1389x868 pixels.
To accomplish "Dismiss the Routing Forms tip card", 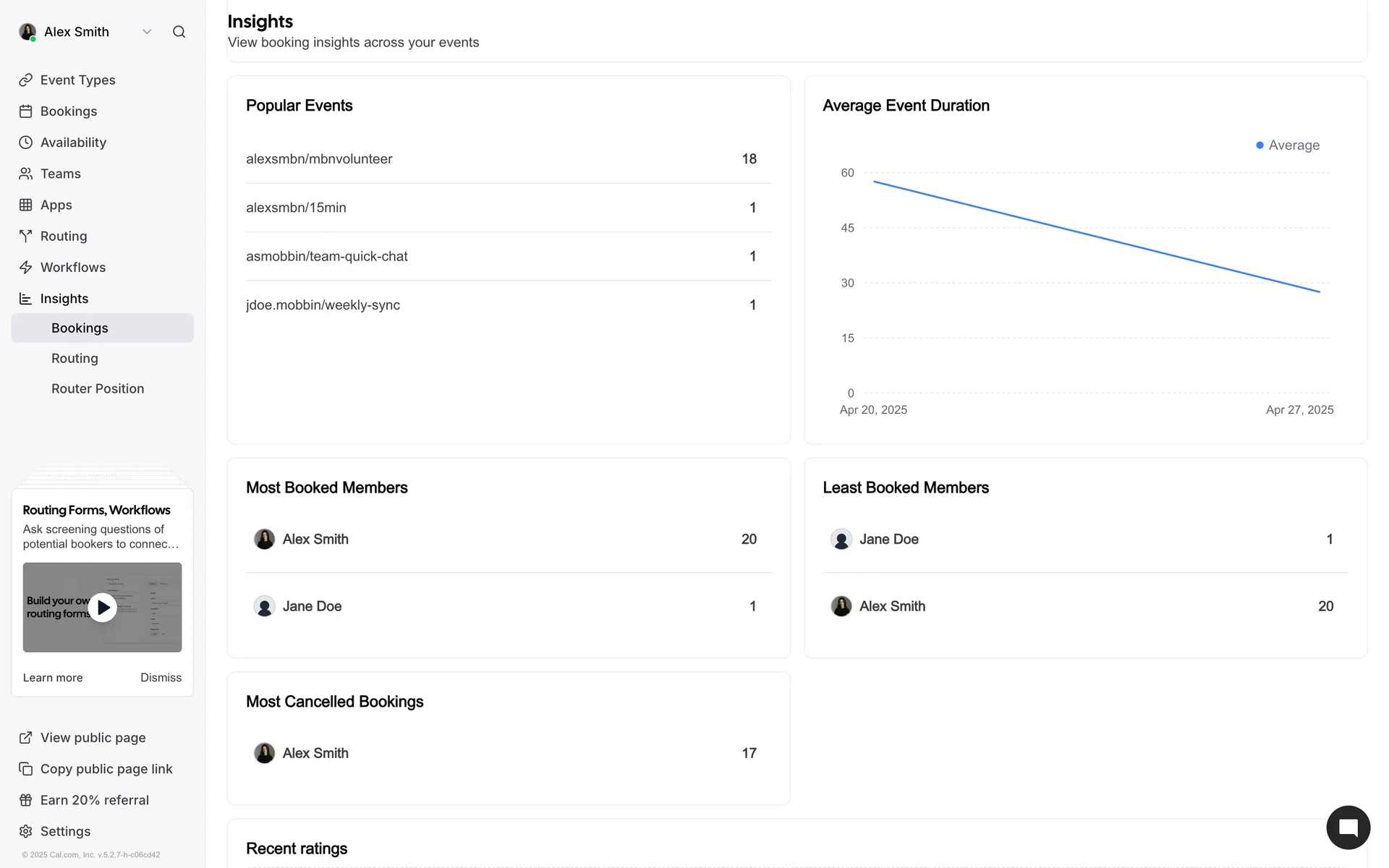I will pyautogui.click(x=161, y=678).
